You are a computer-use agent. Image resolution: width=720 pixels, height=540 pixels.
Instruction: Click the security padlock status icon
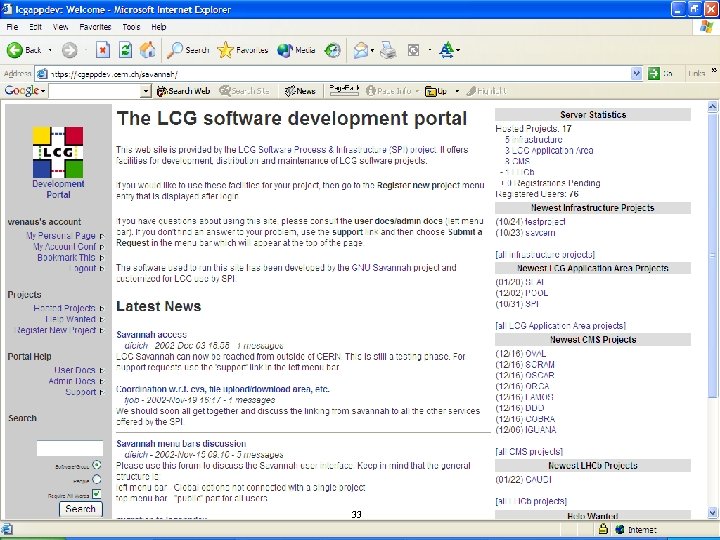coord(603,529)
